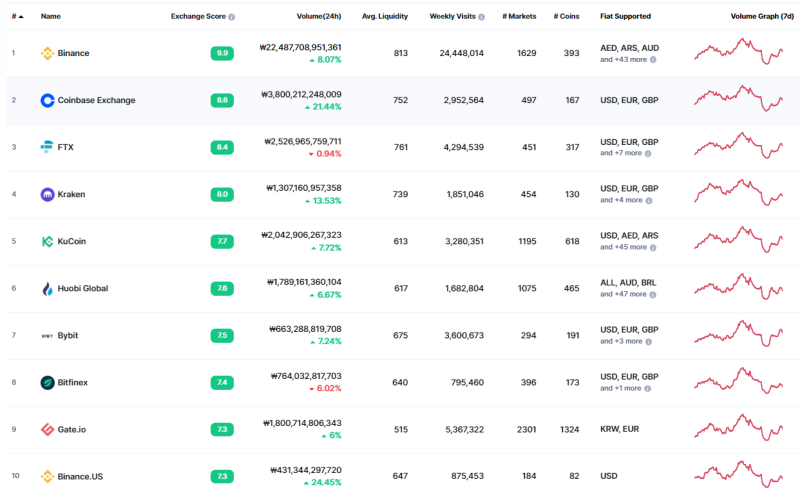The image size is (800, 493).
Task: Open the Kraken exchange link
Action: click(x=71, y=194)
